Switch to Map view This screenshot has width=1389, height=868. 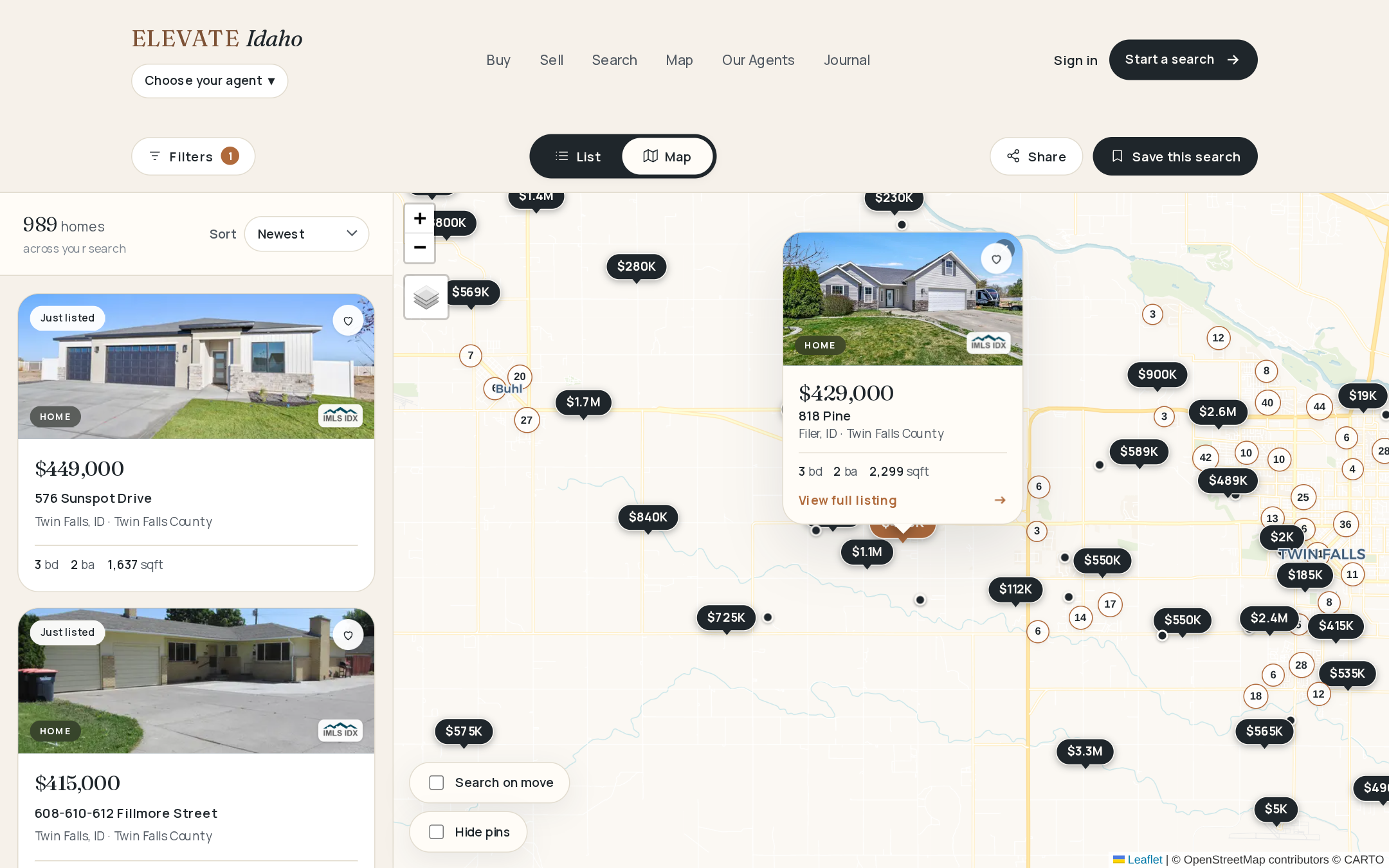click(667, 156)
